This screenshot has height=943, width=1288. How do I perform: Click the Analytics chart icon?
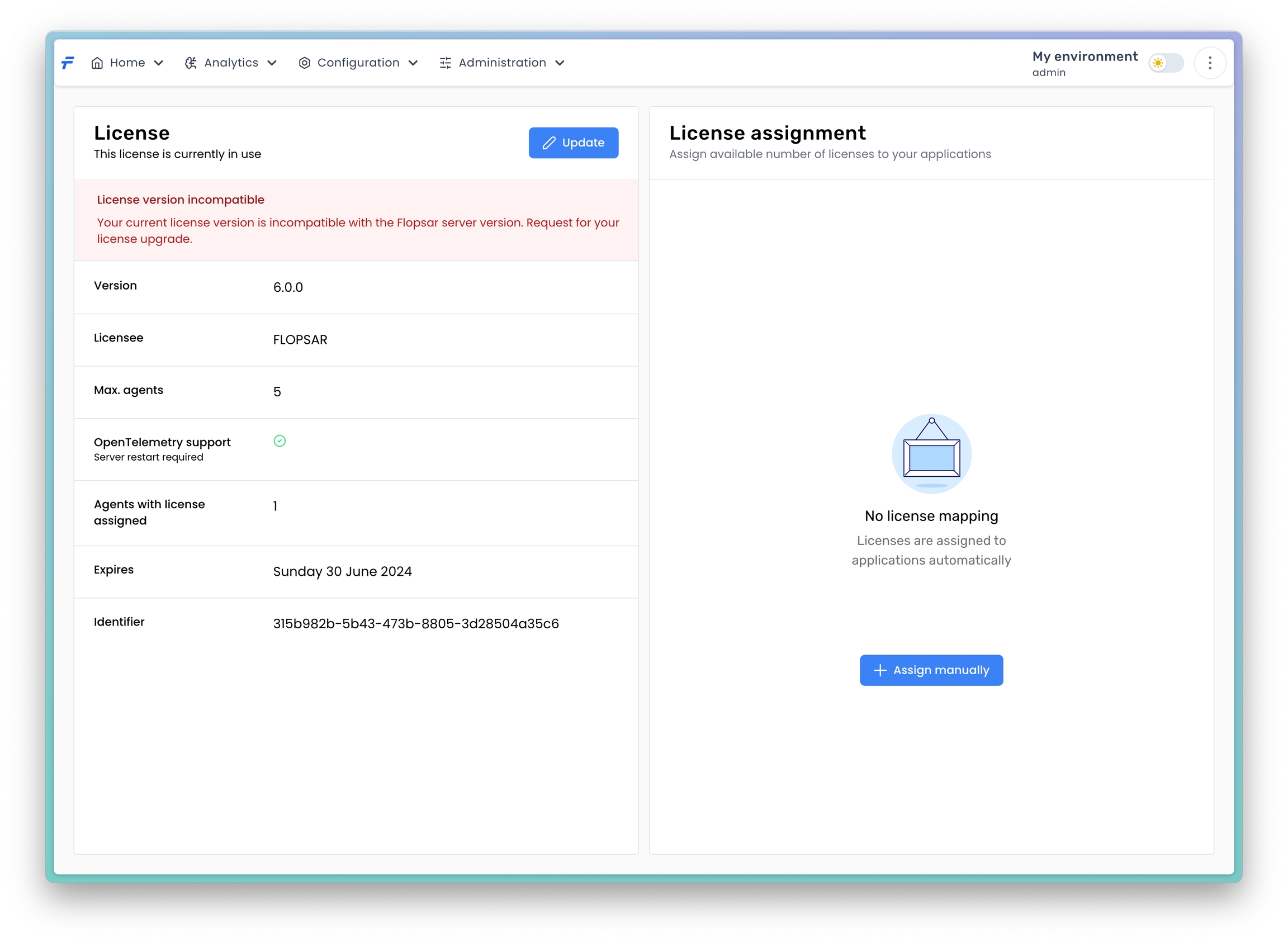coord(191,63)
